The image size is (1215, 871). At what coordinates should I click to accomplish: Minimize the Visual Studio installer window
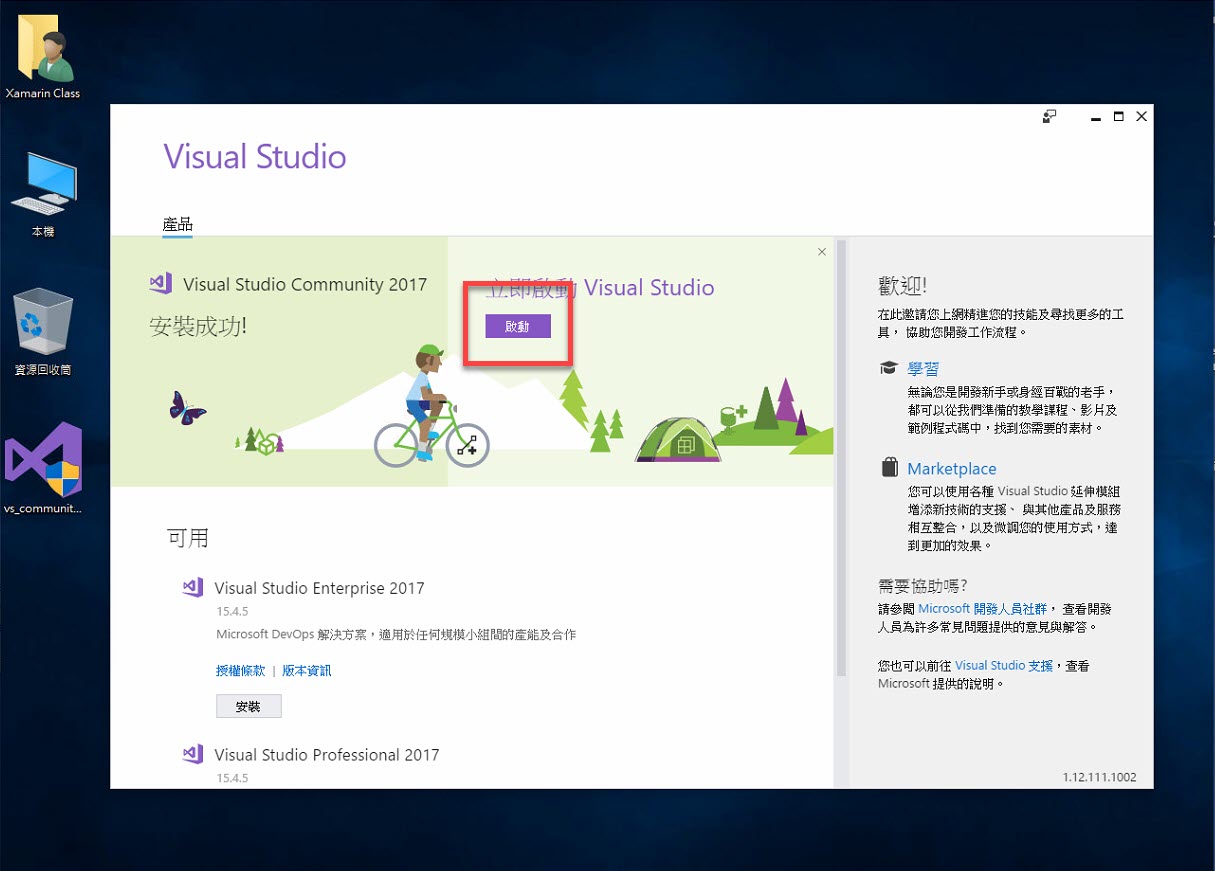pyautogui.click(x=1096, y=117)
